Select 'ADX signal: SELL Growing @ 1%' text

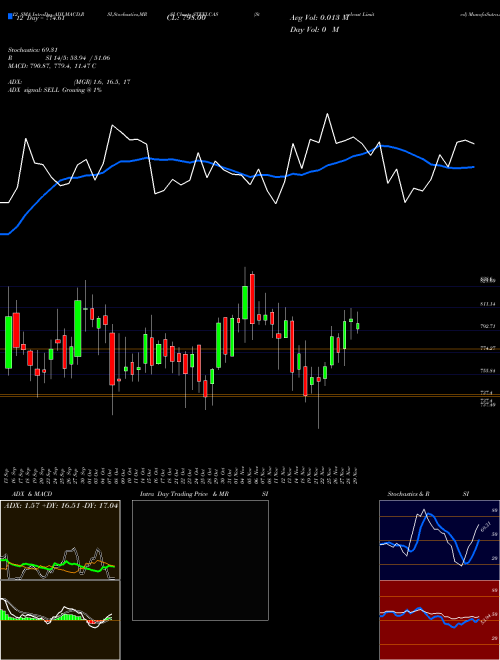55,90
